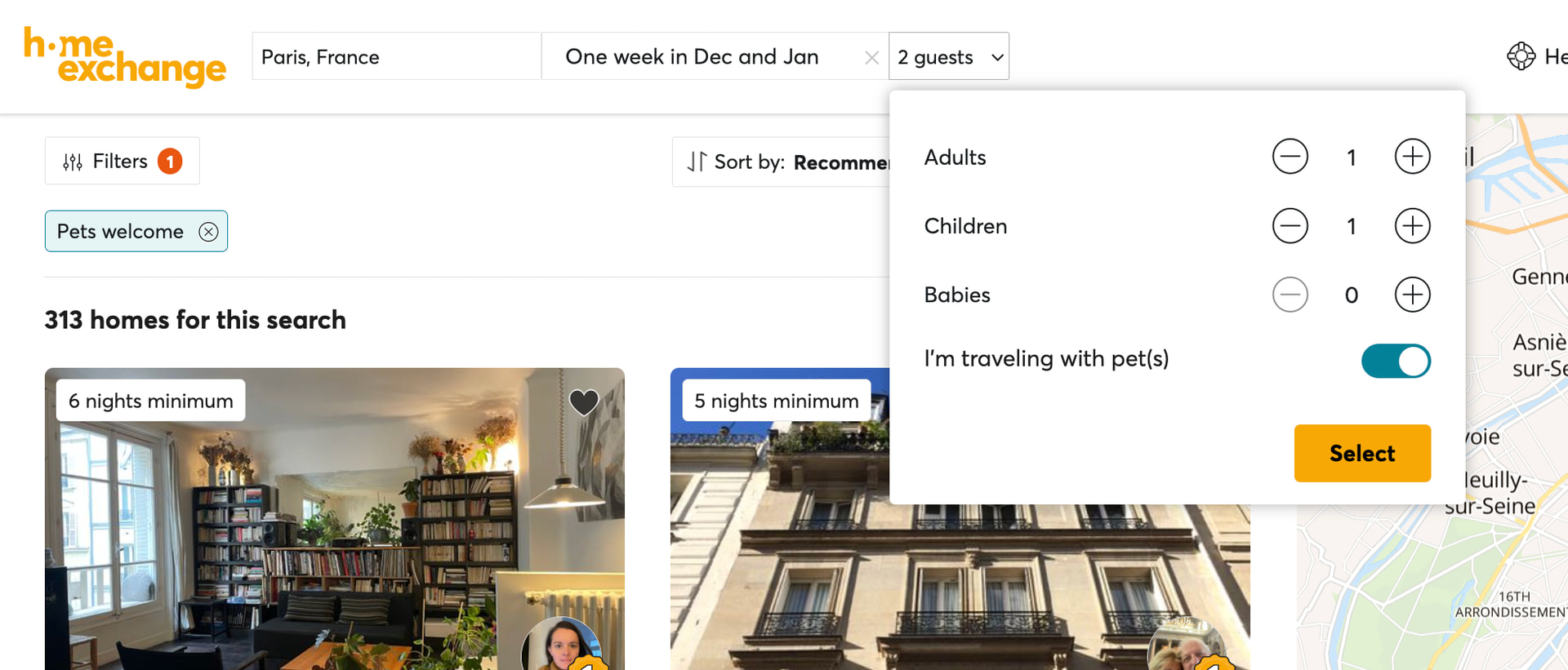The height and width of the screenshot is (670, 1568).
Task: Decrease the Adults count
Action: 1290,157
